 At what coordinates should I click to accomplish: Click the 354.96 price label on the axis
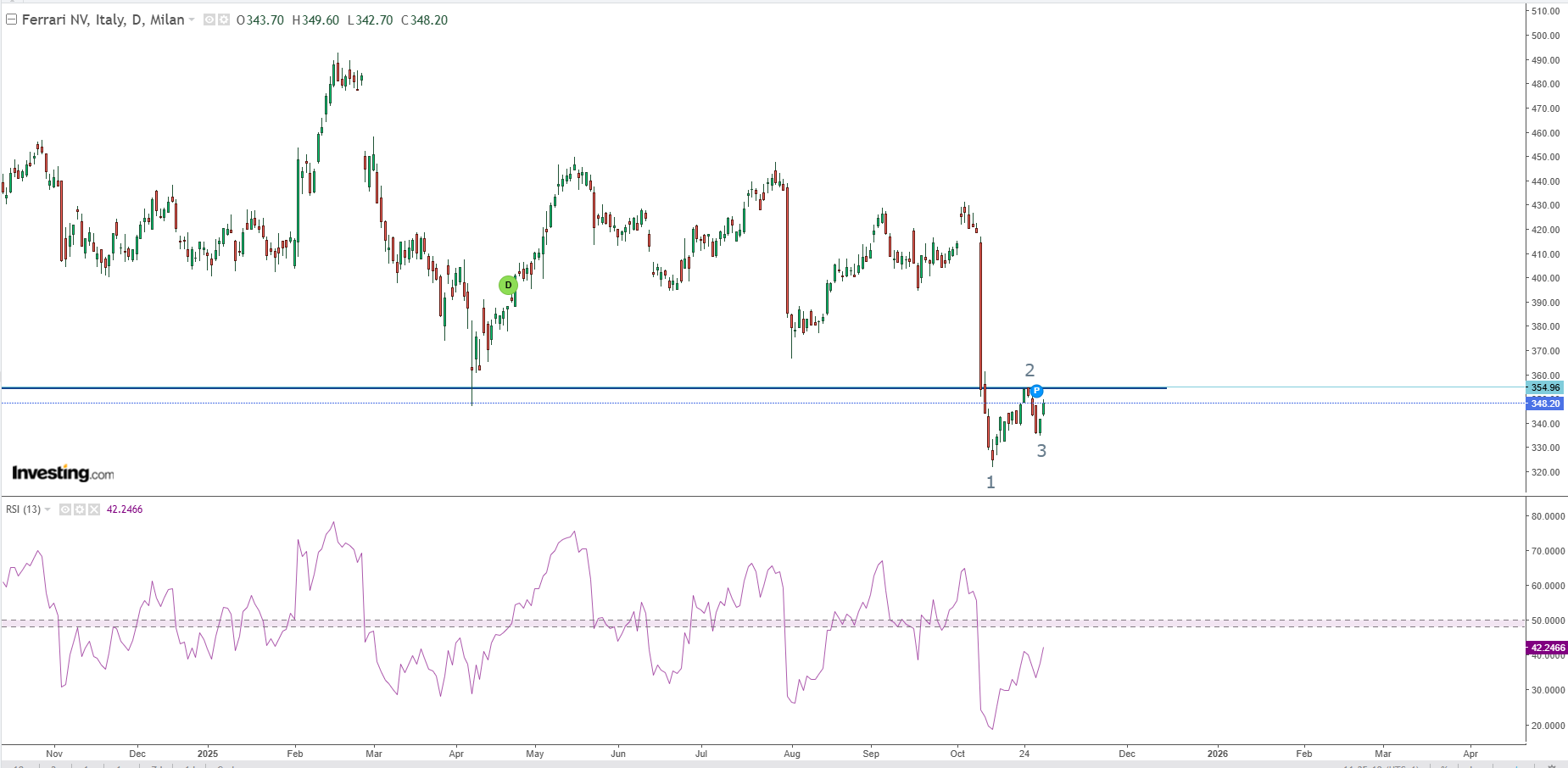pyautogui.click(x=1545, y=387)
